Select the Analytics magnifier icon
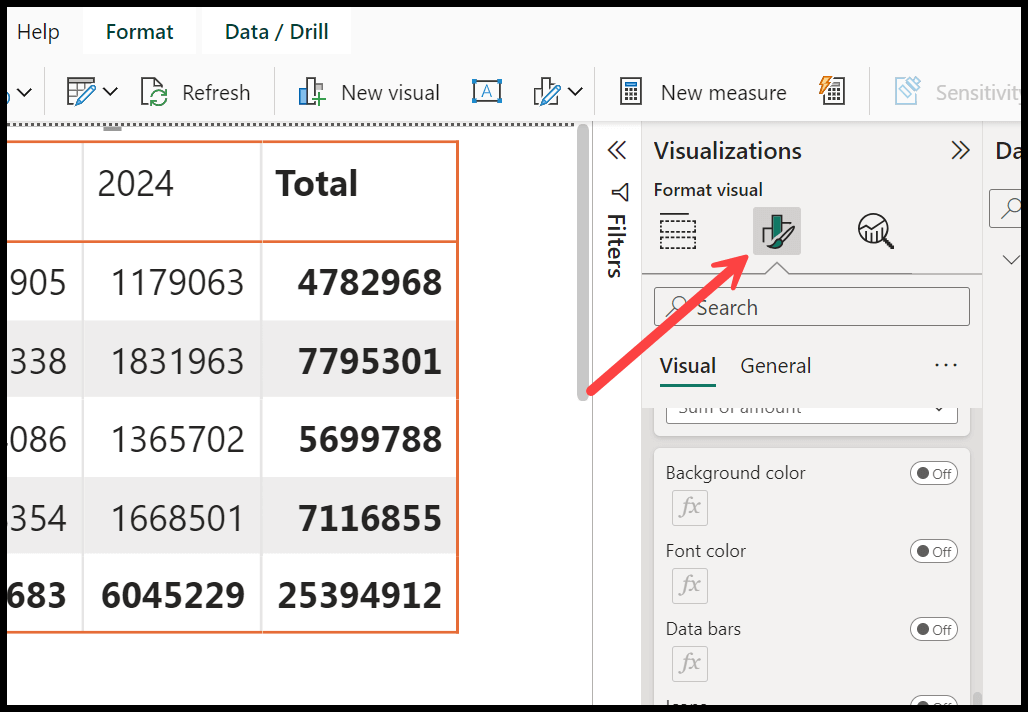 [876, 231]
